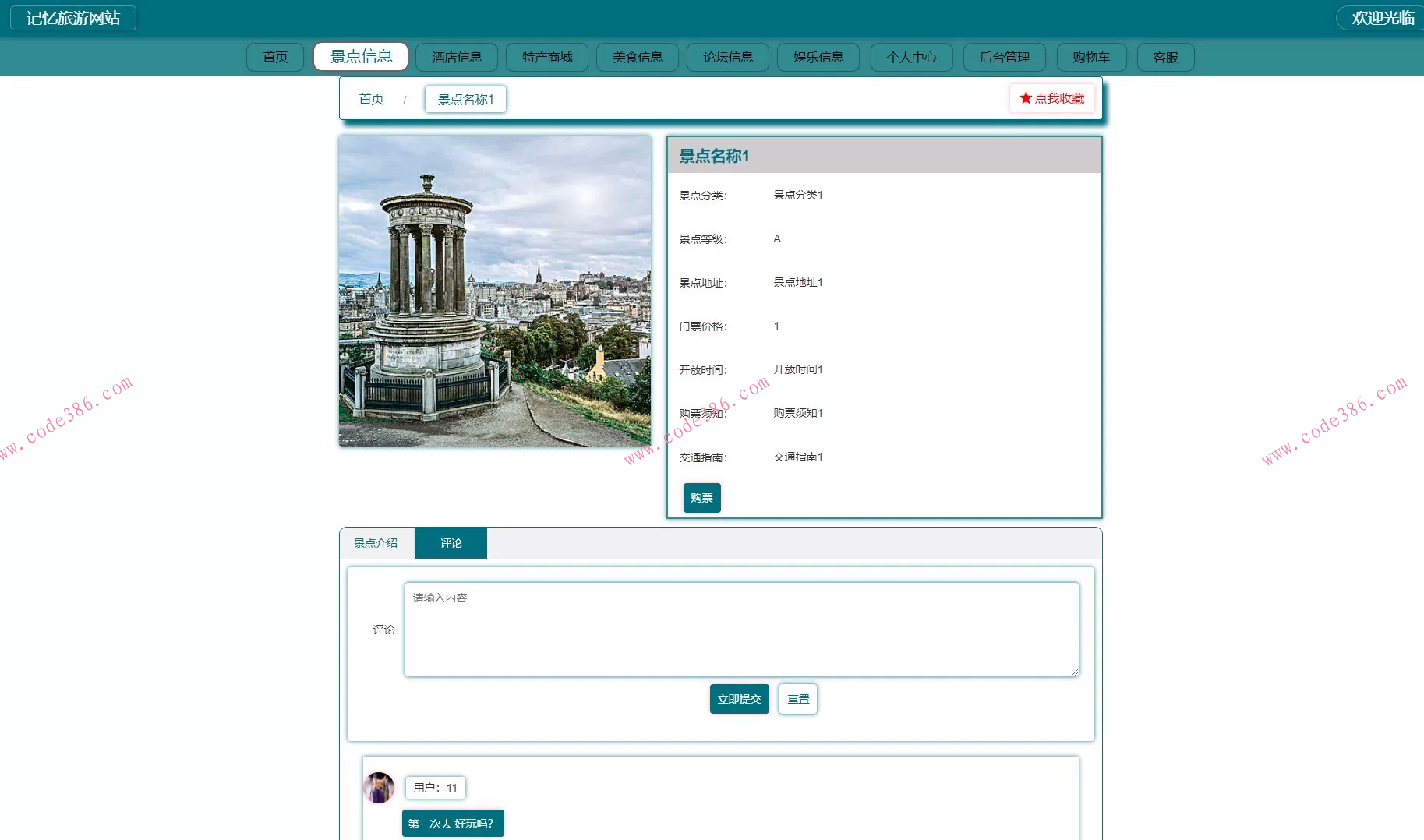The width and height of the screenshot is (1424, 840).
Task: Click the 首页 breadcrumb link
Action: (371, 99)
